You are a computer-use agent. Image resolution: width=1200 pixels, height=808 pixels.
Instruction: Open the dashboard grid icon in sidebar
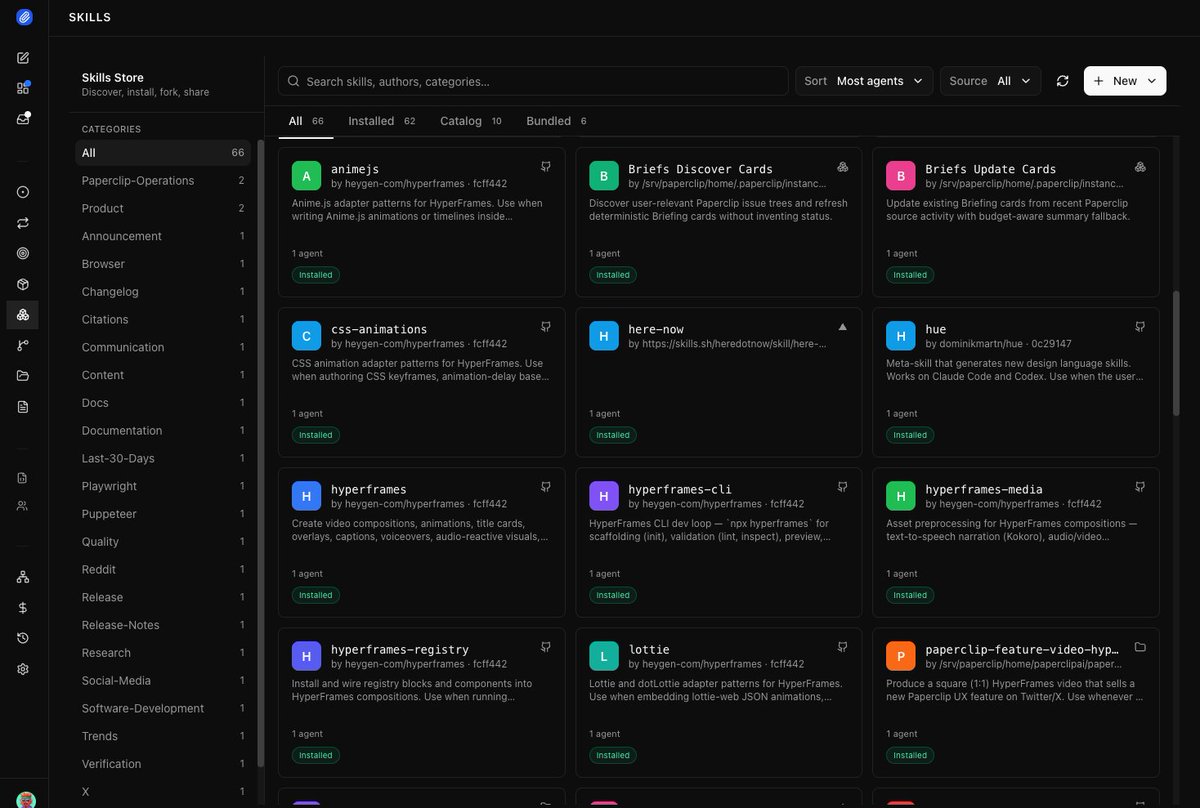click(23, 88)
